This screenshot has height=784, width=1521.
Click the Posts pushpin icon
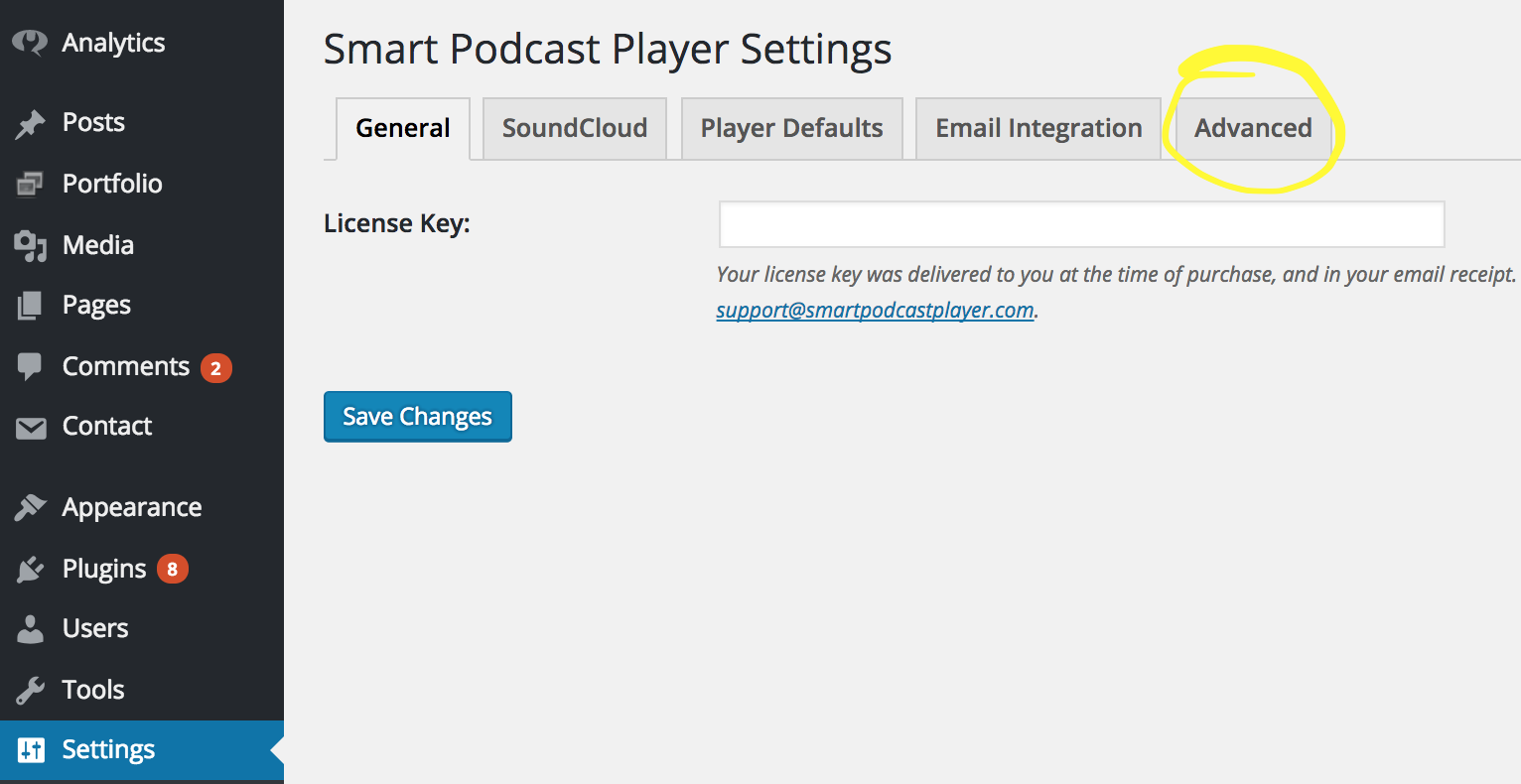click(x=30, y=124)
